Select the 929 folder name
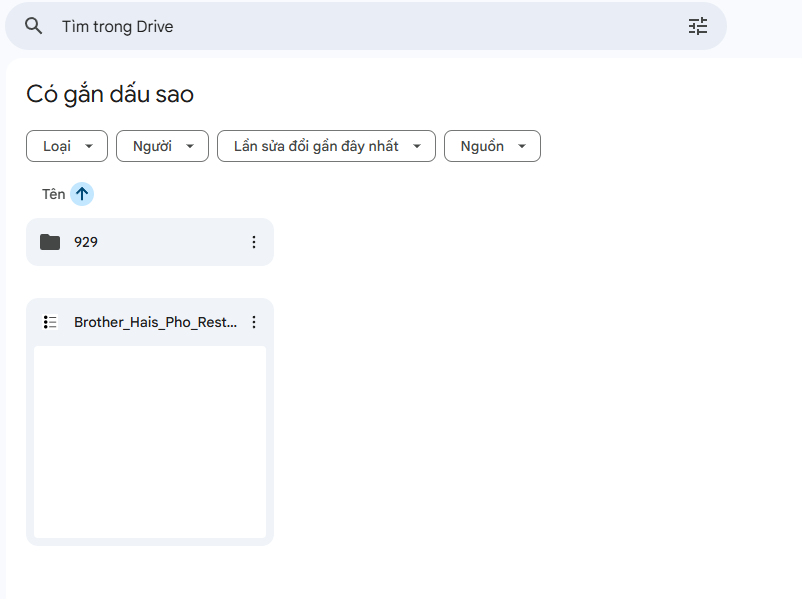Screen dimensions: 802x599 tap(86, 242)
